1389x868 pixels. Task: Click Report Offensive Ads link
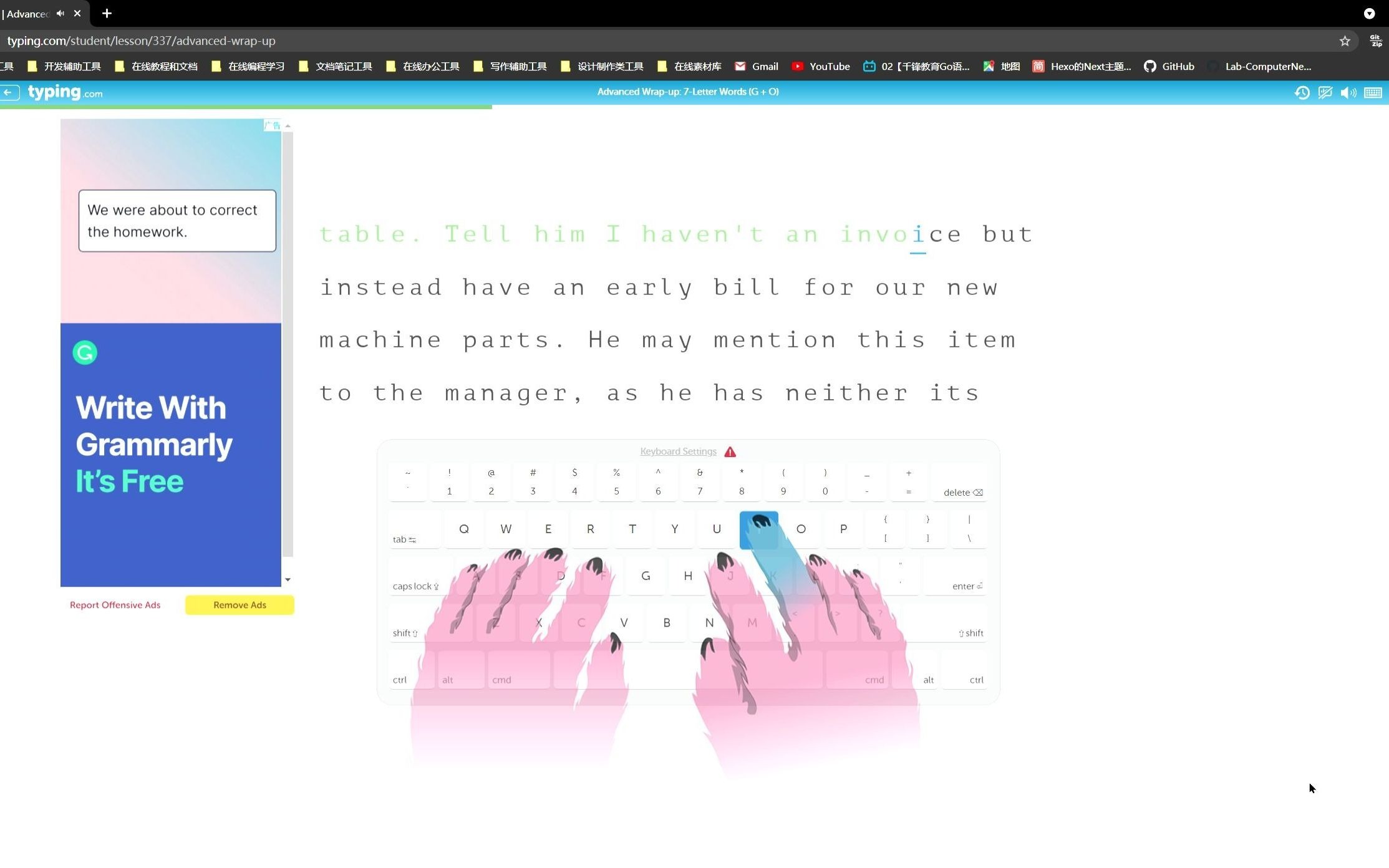click(x=115, y=604)
